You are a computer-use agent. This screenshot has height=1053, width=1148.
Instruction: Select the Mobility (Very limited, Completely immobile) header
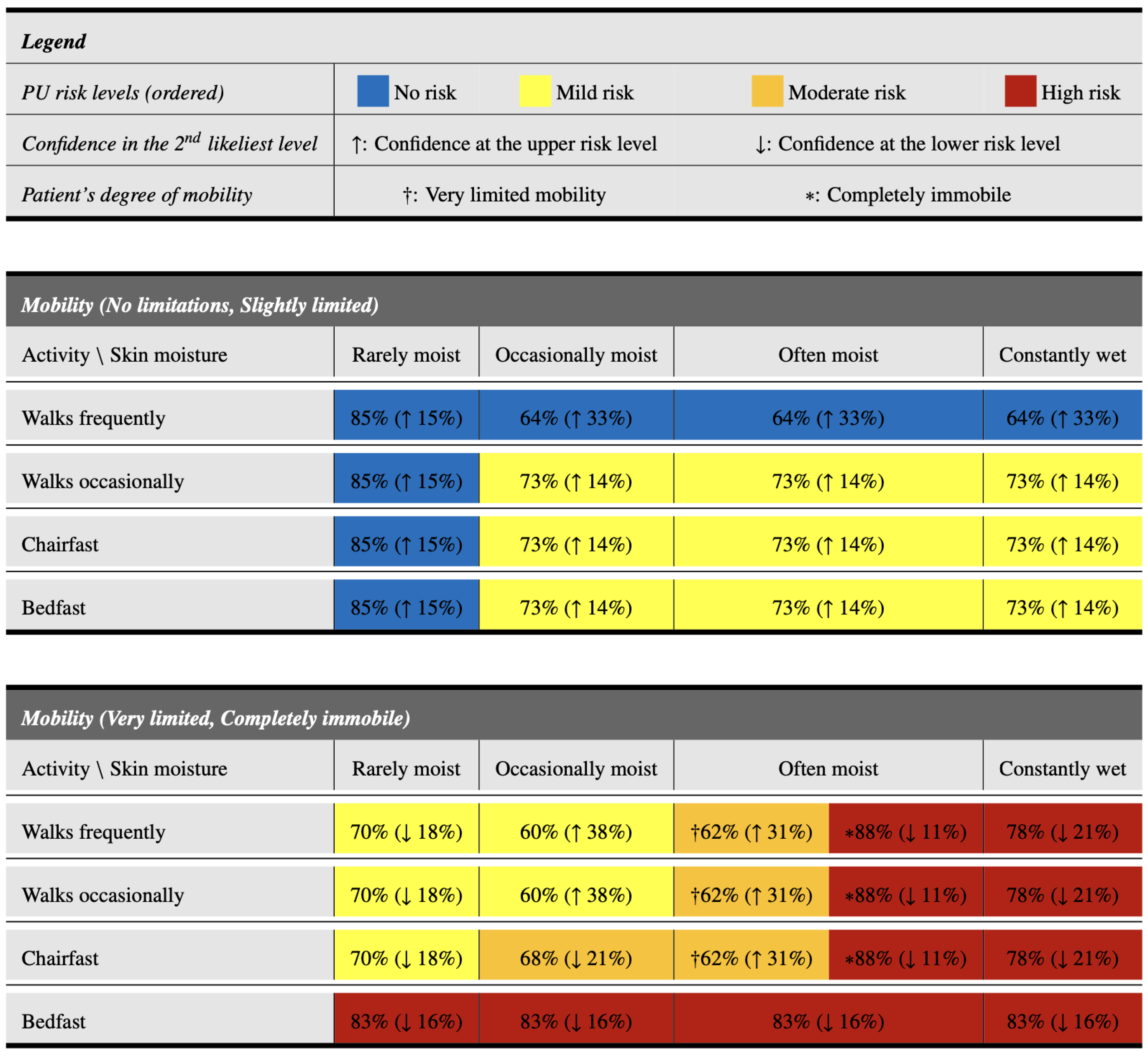tap(215, 718)
